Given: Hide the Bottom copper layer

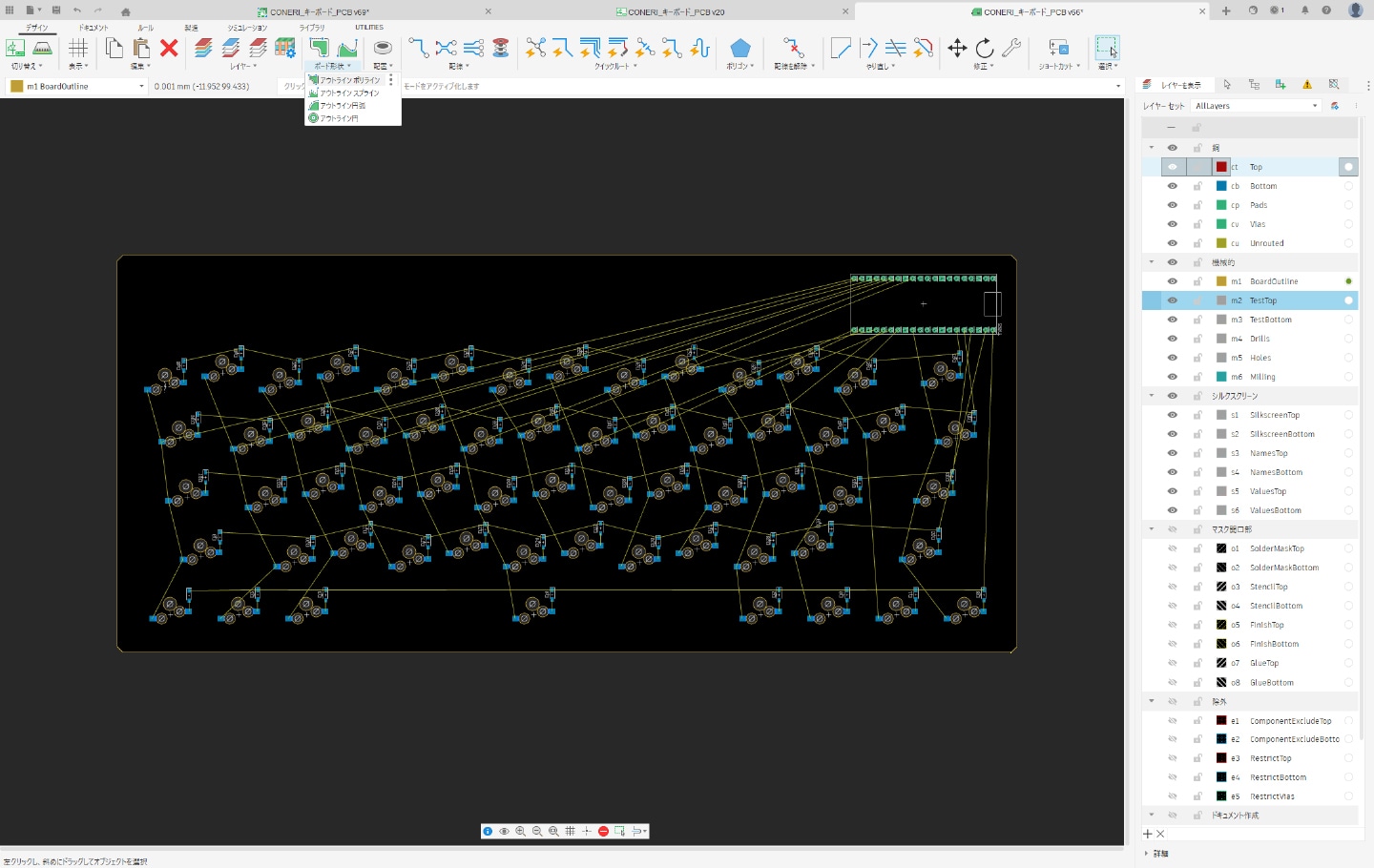Looking at the screenshot, I should 1172,186.
